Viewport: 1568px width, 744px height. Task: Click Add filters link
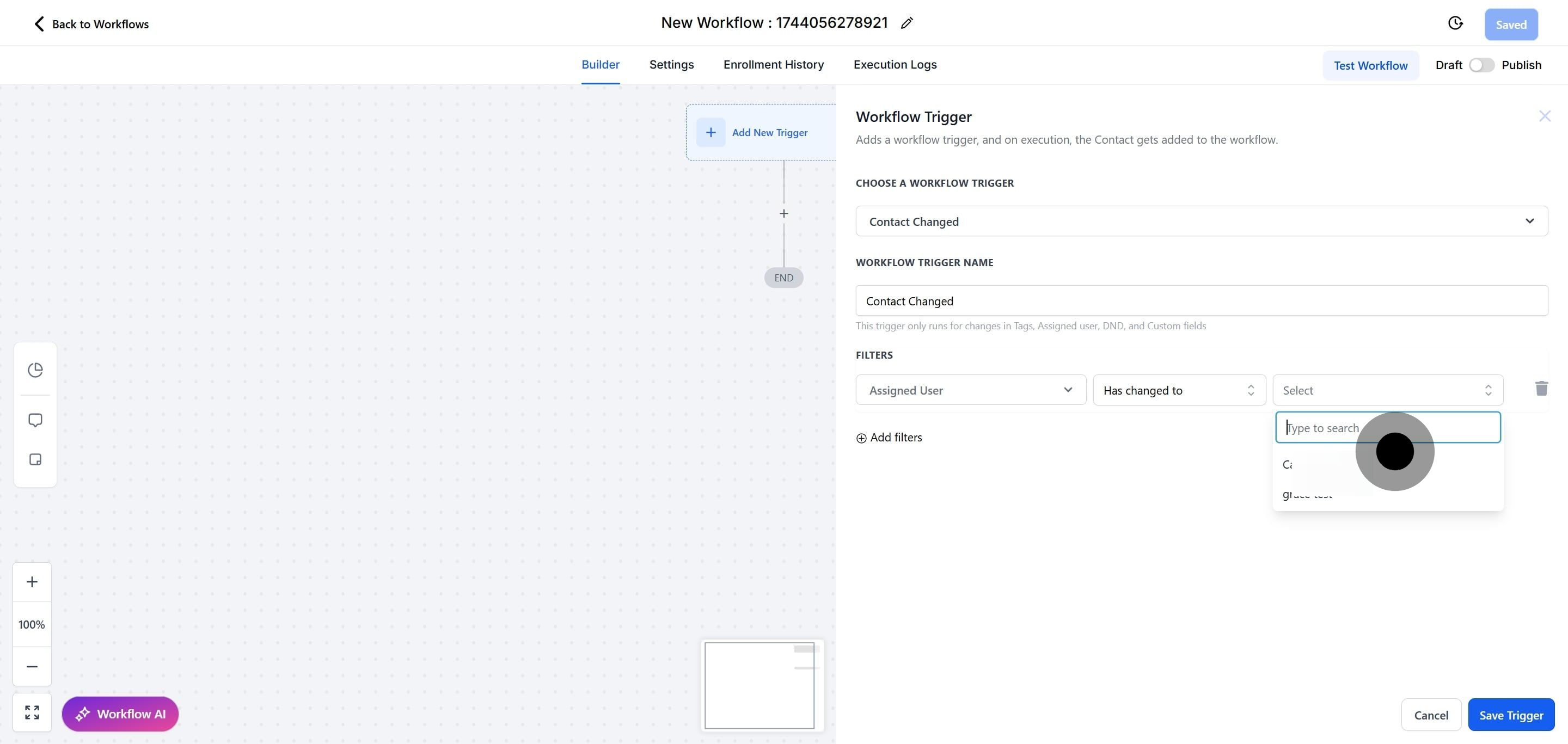pos(889,438)
